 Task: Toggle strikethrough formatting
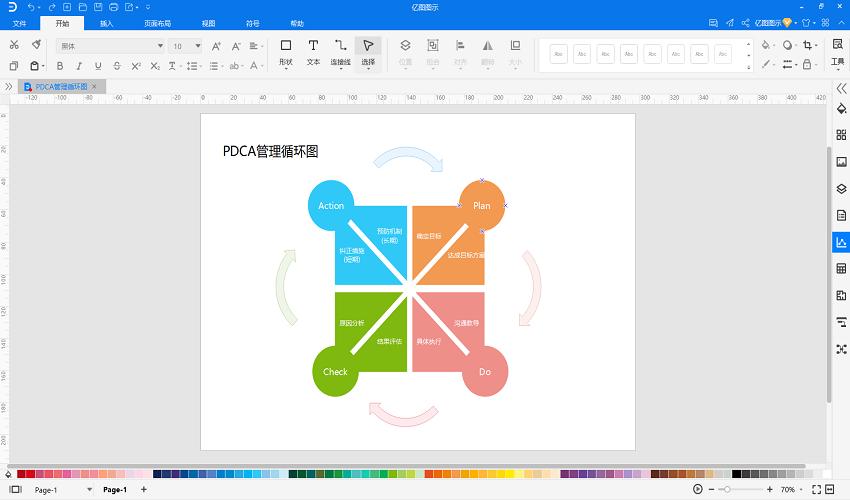pyautogui.click(x=117, y=66)
